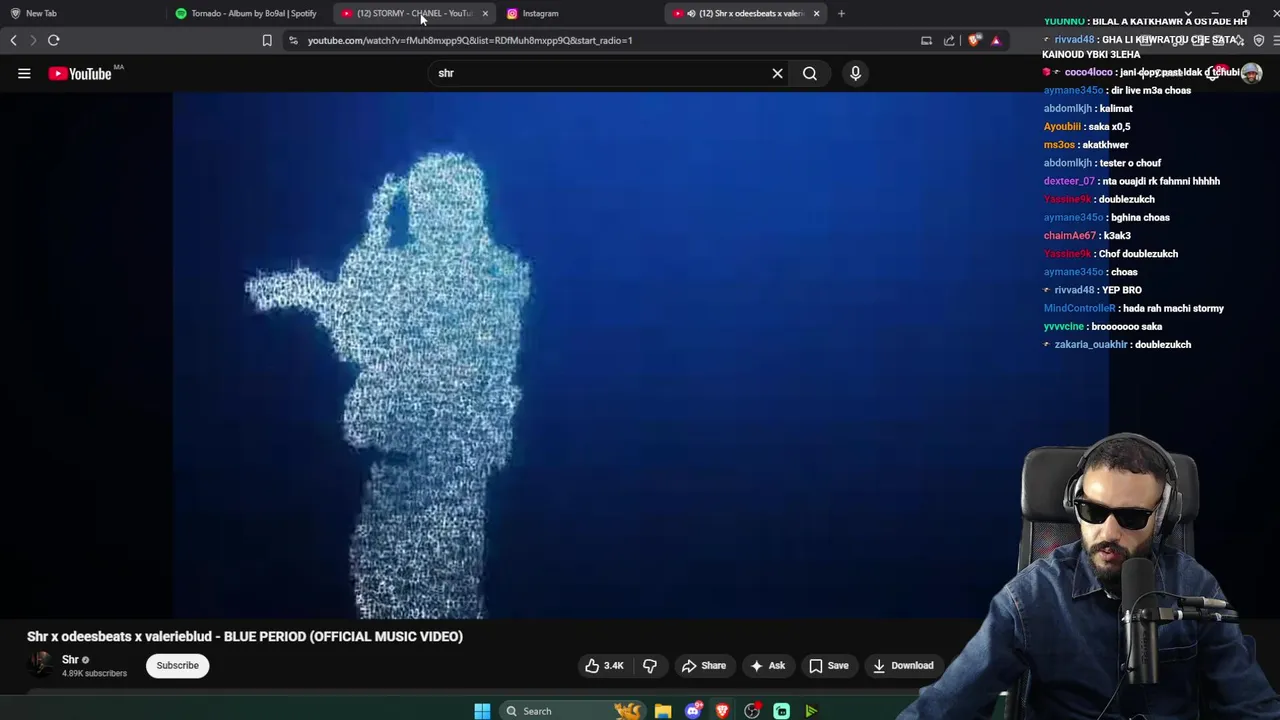Open the Windows Start menu

[x=482, y=711]
